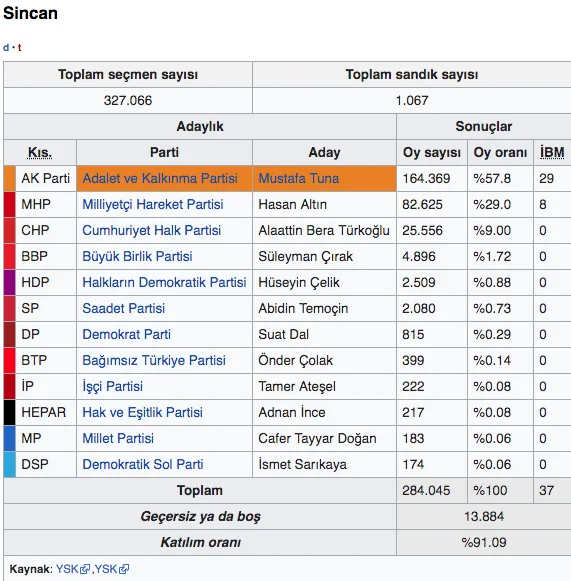Open the Mustafa Tuna candidate link
Screen dimensions: 571x581
pyautogui.click(x=298, y=179)
